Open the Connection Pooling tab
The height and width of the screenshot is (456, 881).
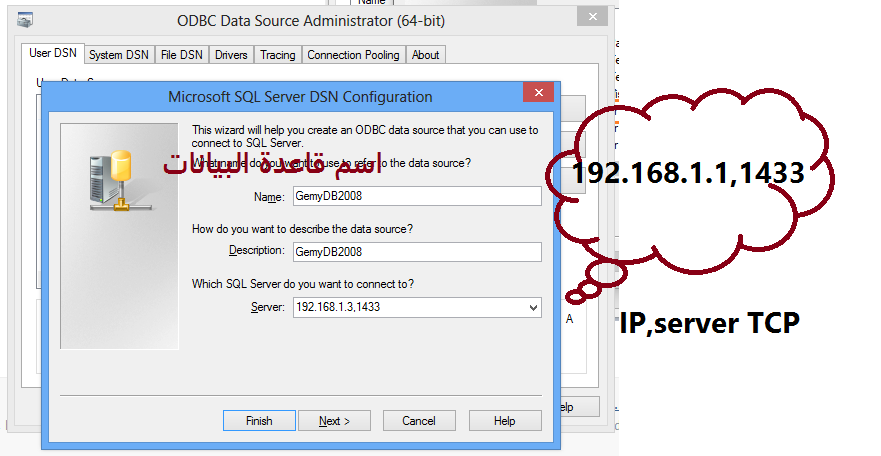click(x=353, y=55)
